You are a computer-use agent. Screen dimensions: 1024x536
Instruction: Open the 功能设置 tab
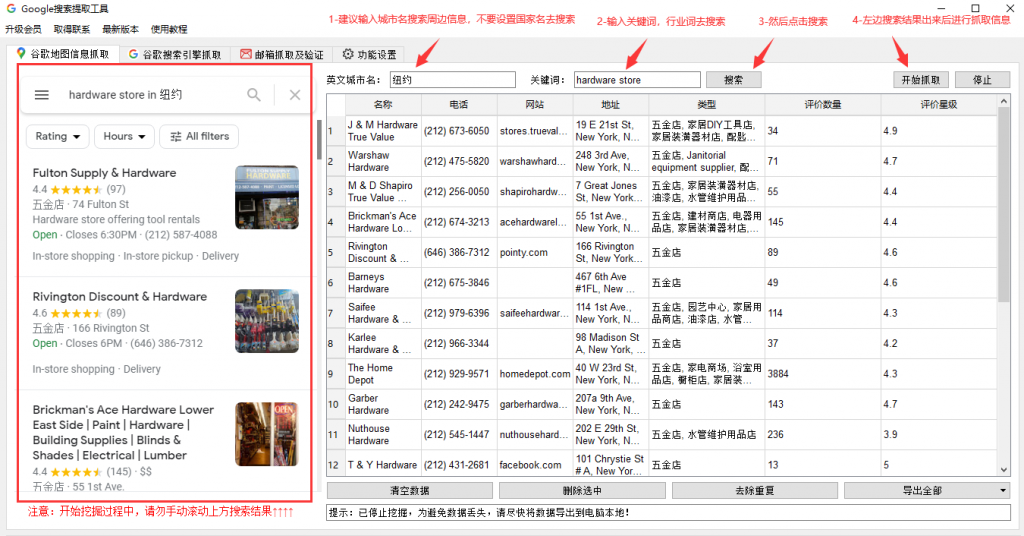369,54
